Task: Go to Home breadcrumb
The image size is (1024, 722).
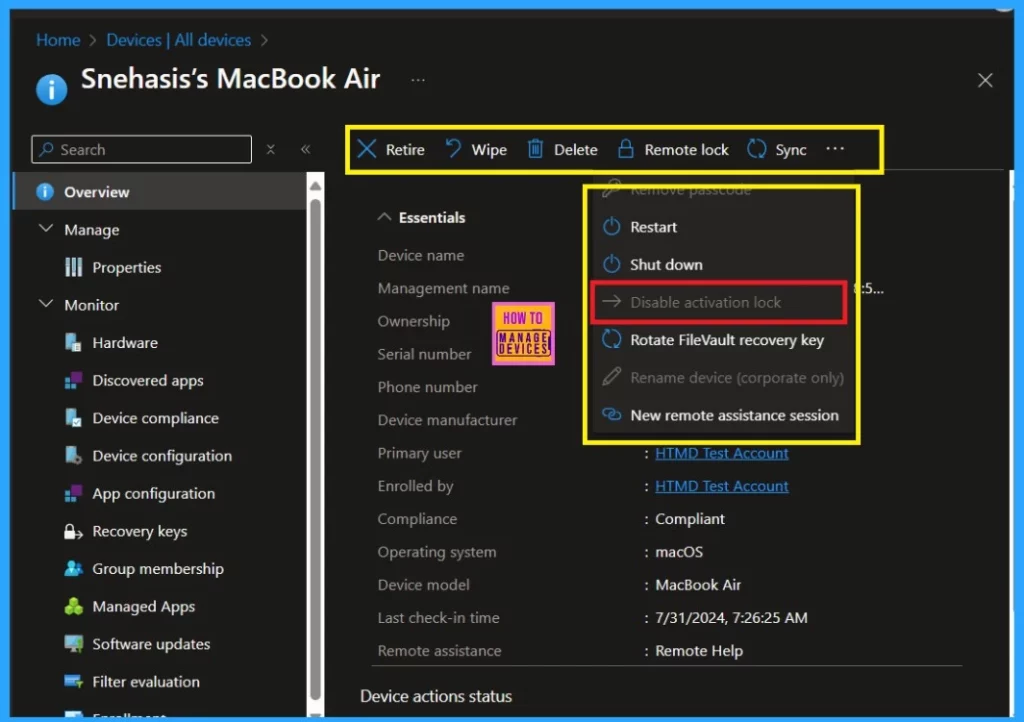Action: point(58,40)
